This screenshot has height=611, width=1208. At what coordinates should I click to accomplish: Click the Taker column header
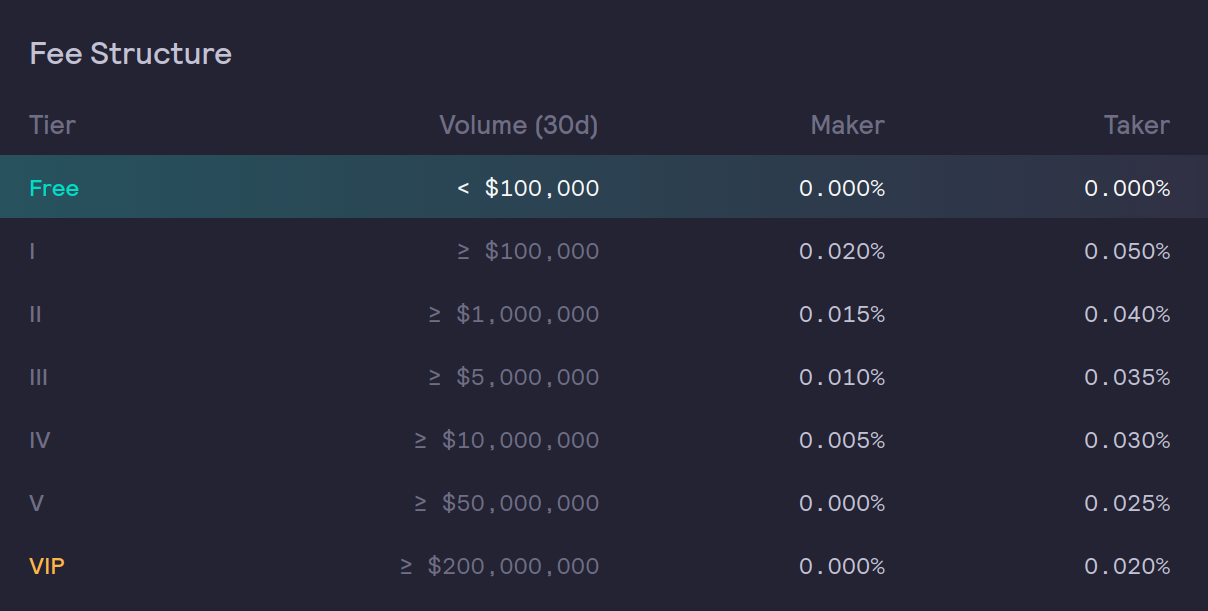pyautogui.click(x=1137, y=125)
